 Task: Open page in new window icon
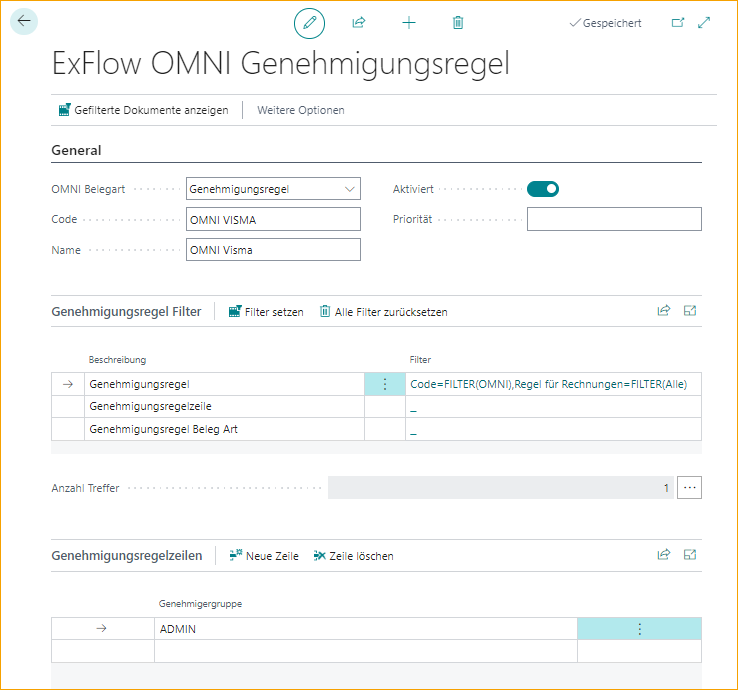[678, 23]
